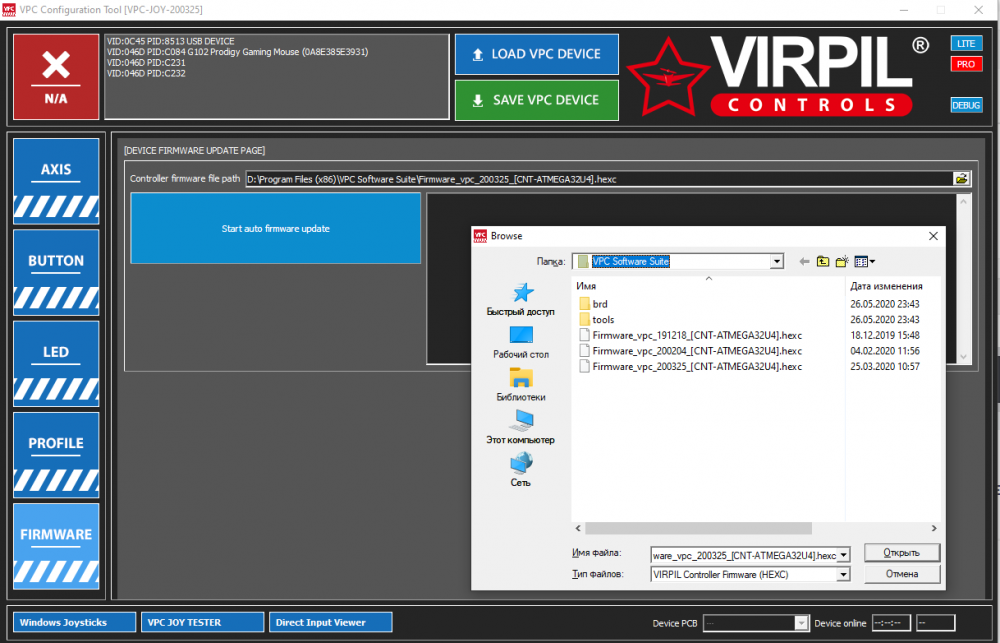Click the controller firmware file path field
The image size is (1000, 643).
point(599,179)
